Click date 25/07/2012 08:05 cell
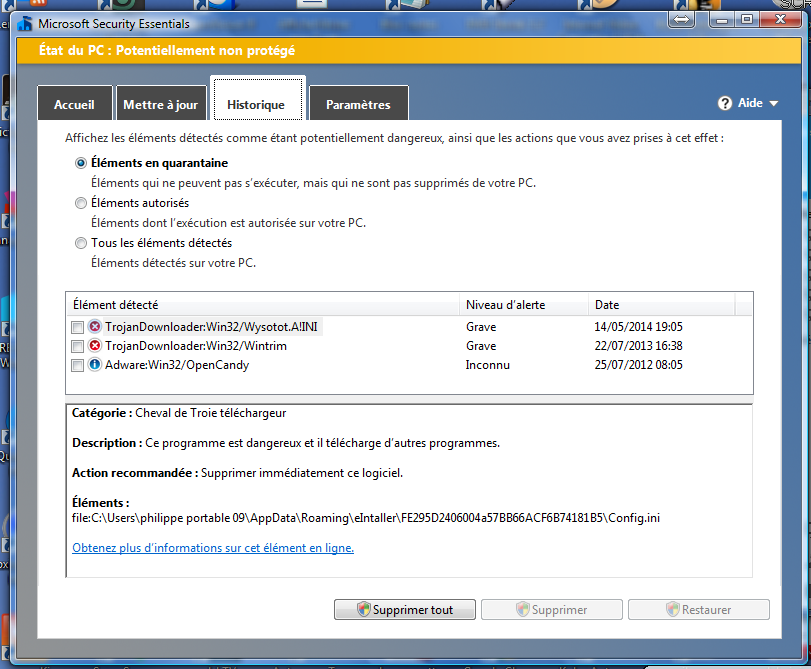The width and height of the screenshot is (811, 669). pyautogui.click(x=638, y=365)
